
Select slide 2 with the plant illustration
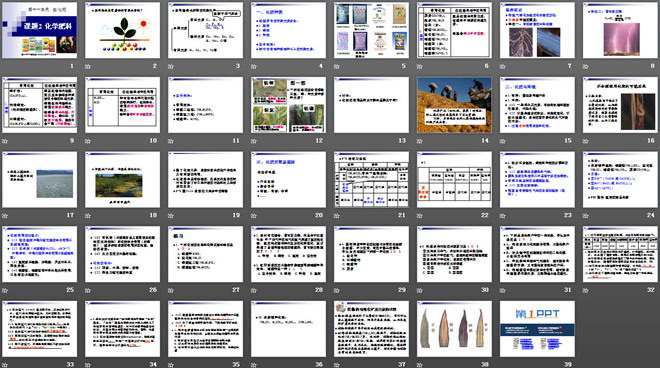point(122,30)
